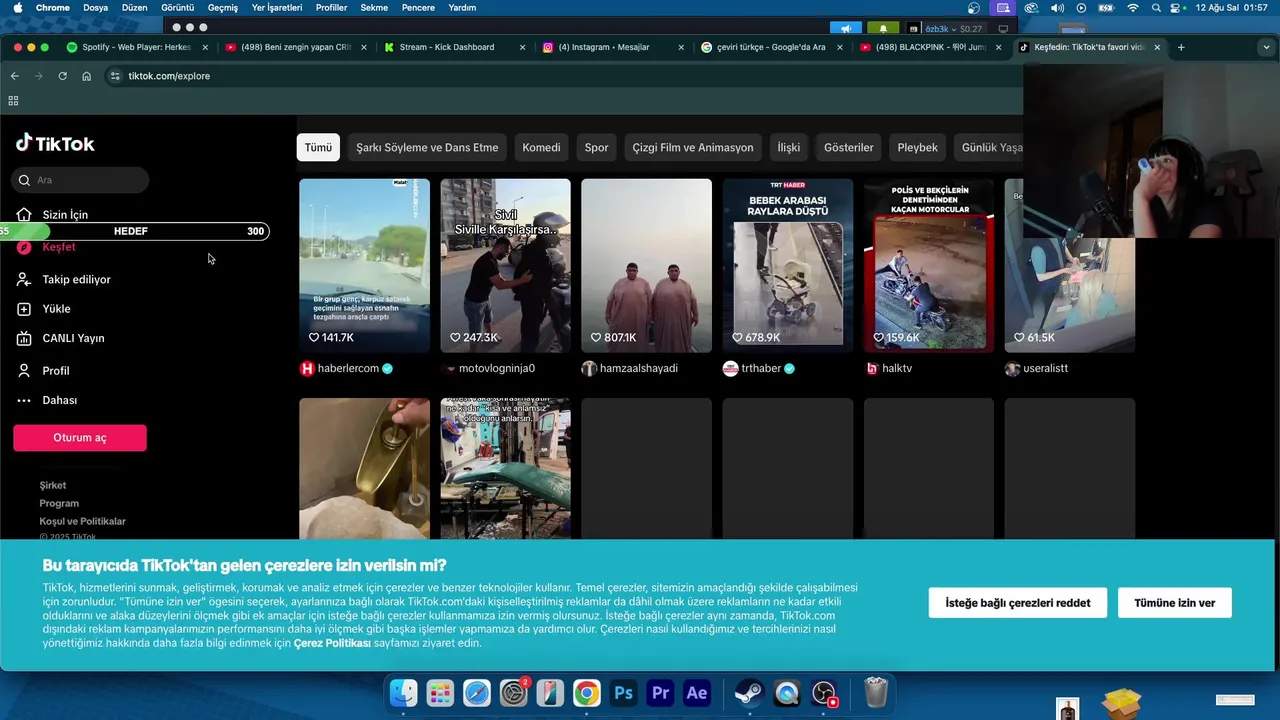Image resolution: width=1280 pixels, height=720 pixels.
Task: Launch Safari from the dock
Action: [x=477, y=692]
